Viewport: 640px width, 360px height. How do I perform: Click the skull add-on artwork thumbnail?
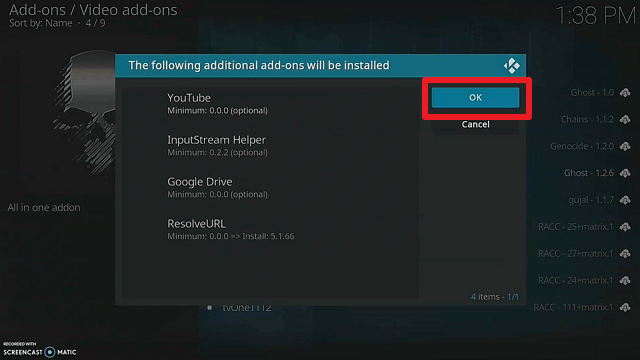[x=84, y=113]
